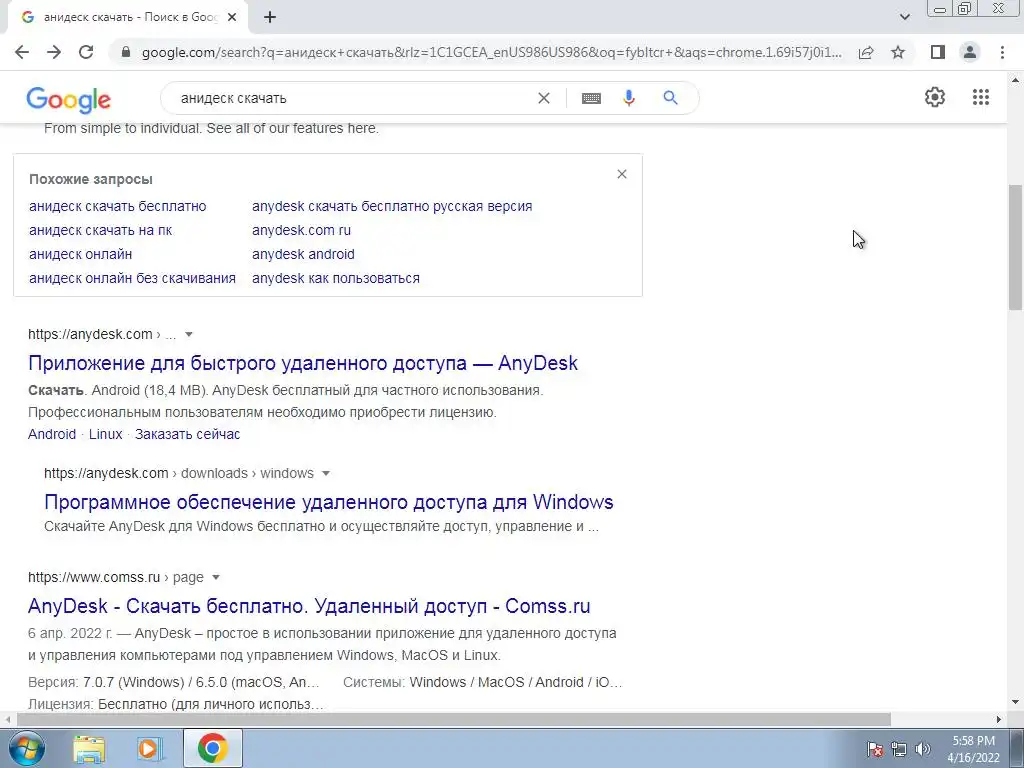Expand dropdown arrow next to https://anydesk.com
Image resolution: width=1024 pixels, height=768 pixels.
pos(189,334)
